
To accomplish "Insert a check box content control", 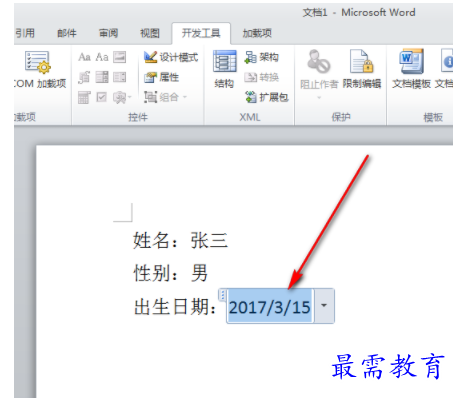I will (x=102, y=98).
